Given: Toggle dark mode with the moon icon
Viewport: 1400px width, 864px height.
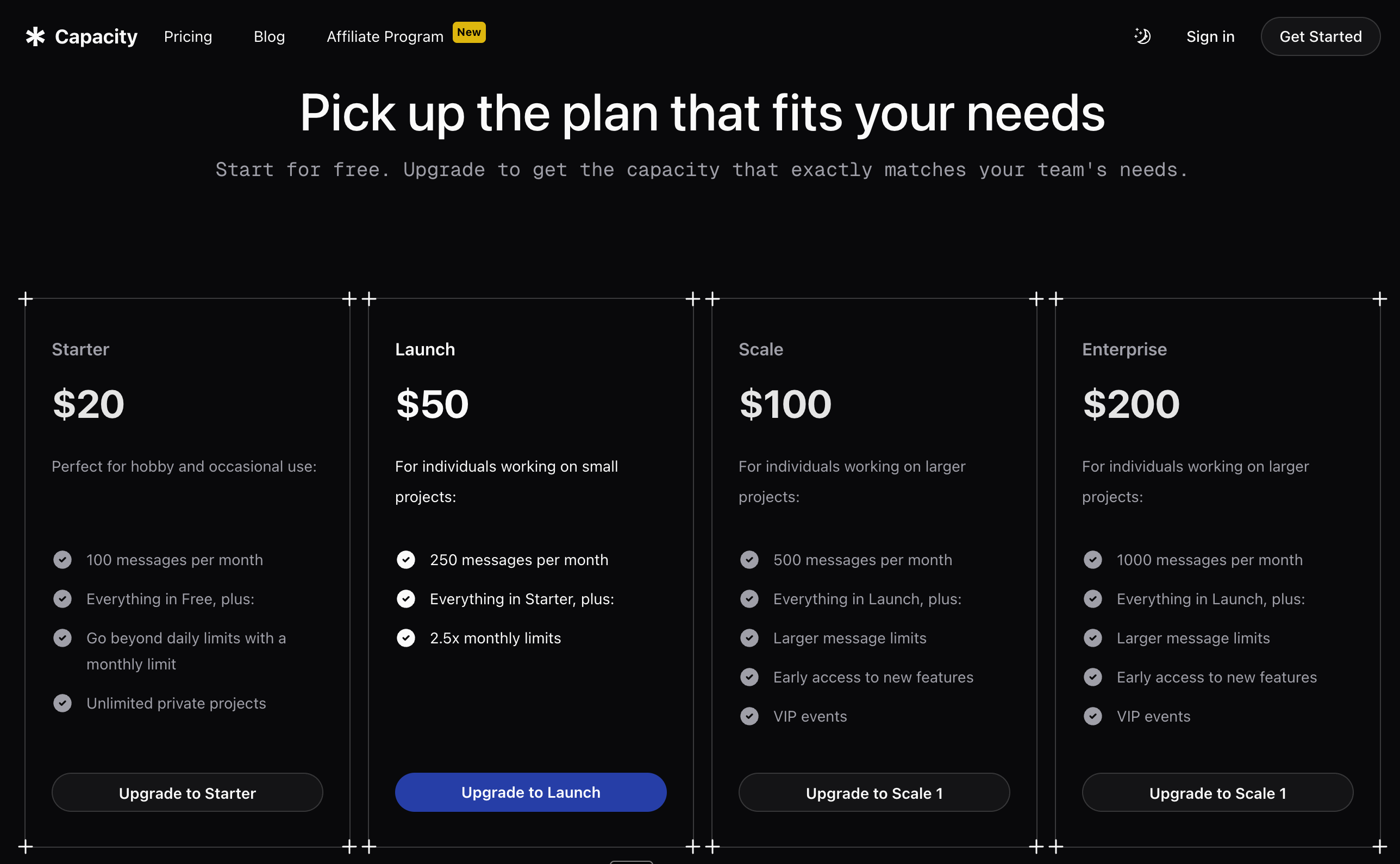Looking at the screenshot, I should (1142, 36).
